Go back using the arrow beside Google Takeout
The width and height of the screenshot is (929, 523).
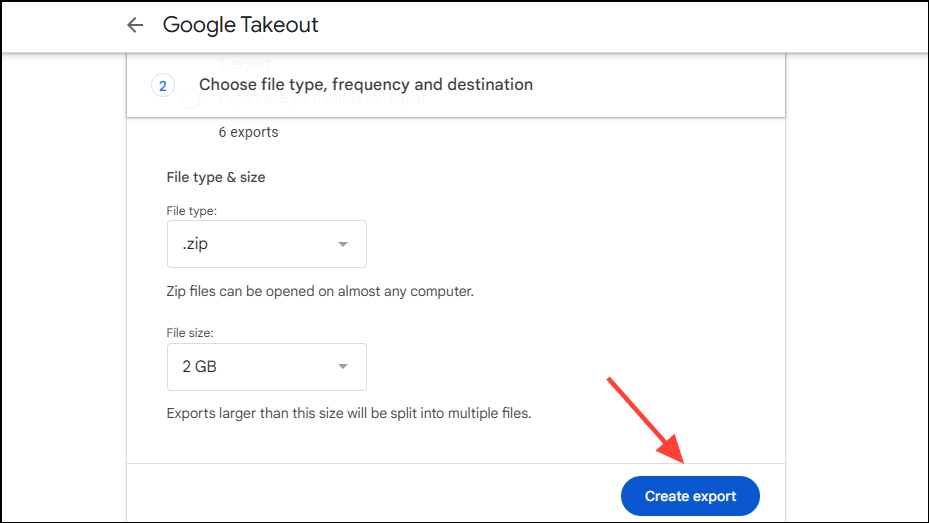[x=135, y=25]
